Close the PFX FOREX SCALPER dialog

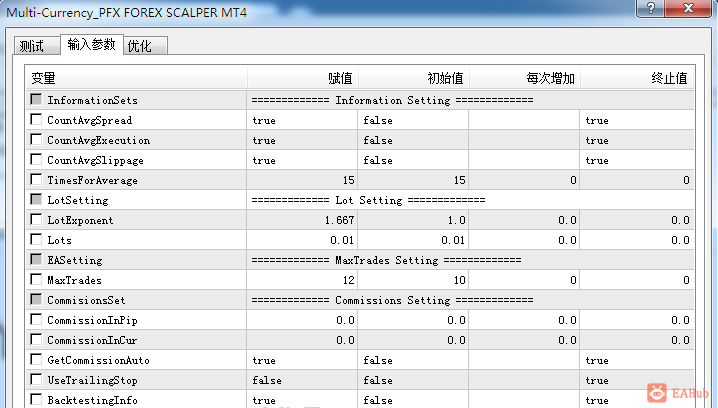[x=688, y=8]
